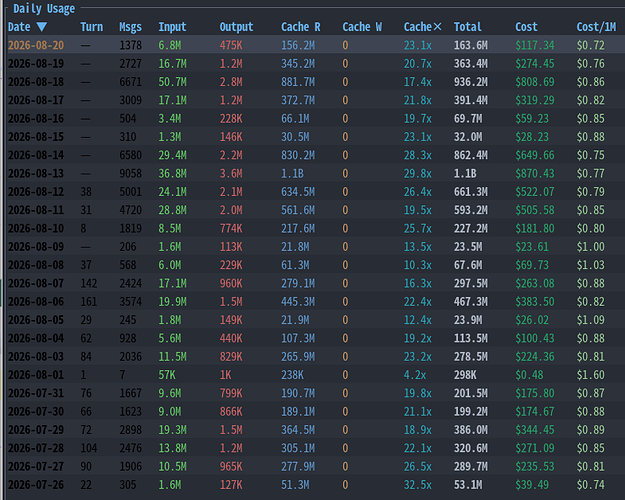Screen dimensions: 625x500
Task: Select the 2026-08-05 date row
Action: click(316, 320)
